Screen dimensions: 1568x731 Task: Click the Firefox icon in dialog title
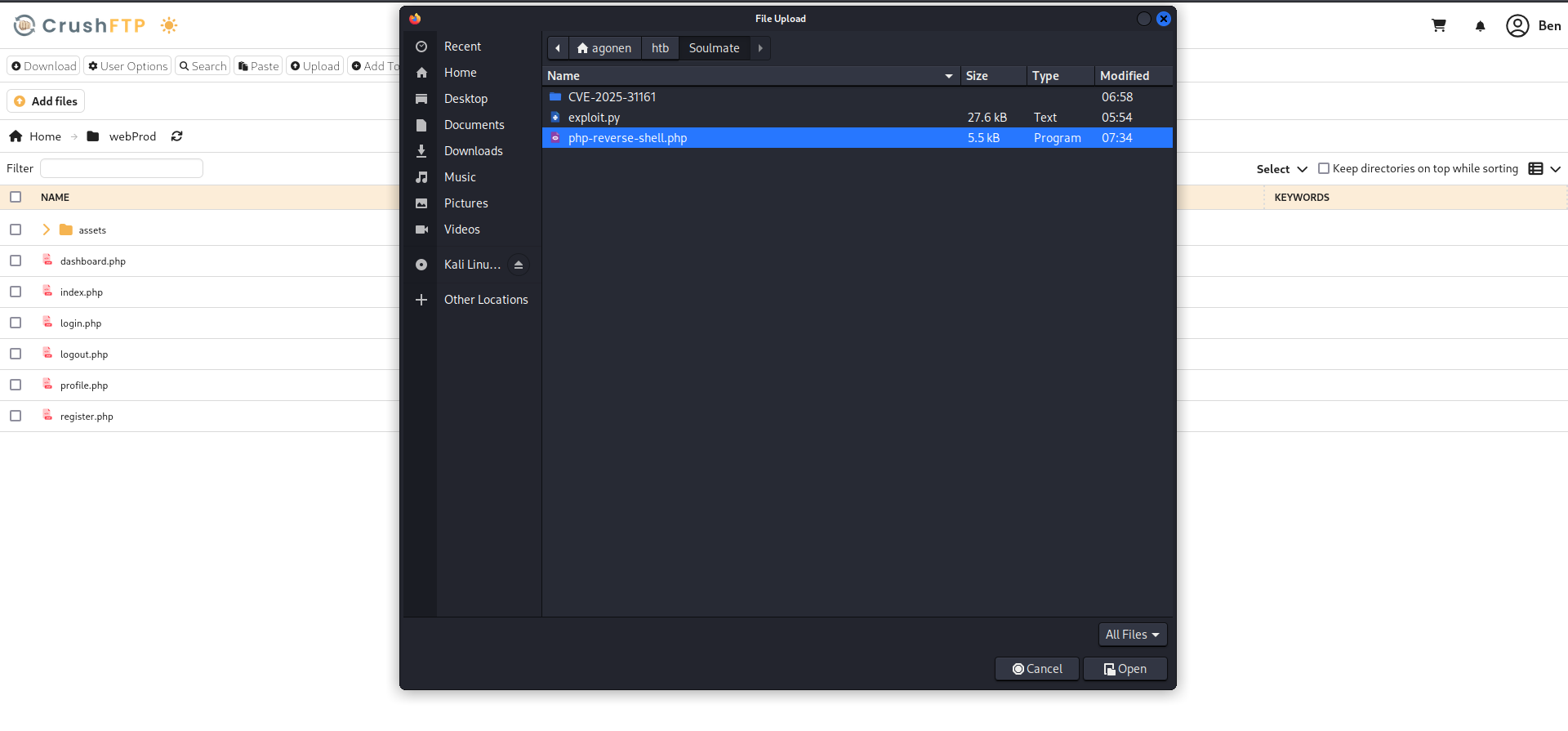pos(415,19)
